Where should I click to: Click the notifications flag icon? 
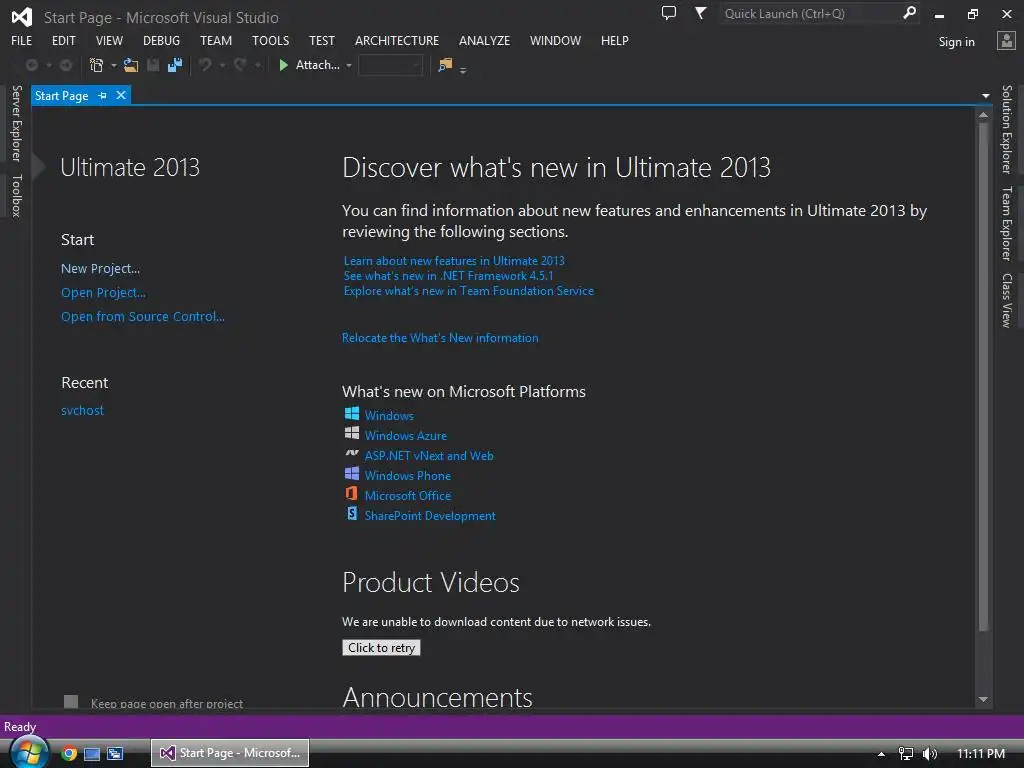[700, 13]
